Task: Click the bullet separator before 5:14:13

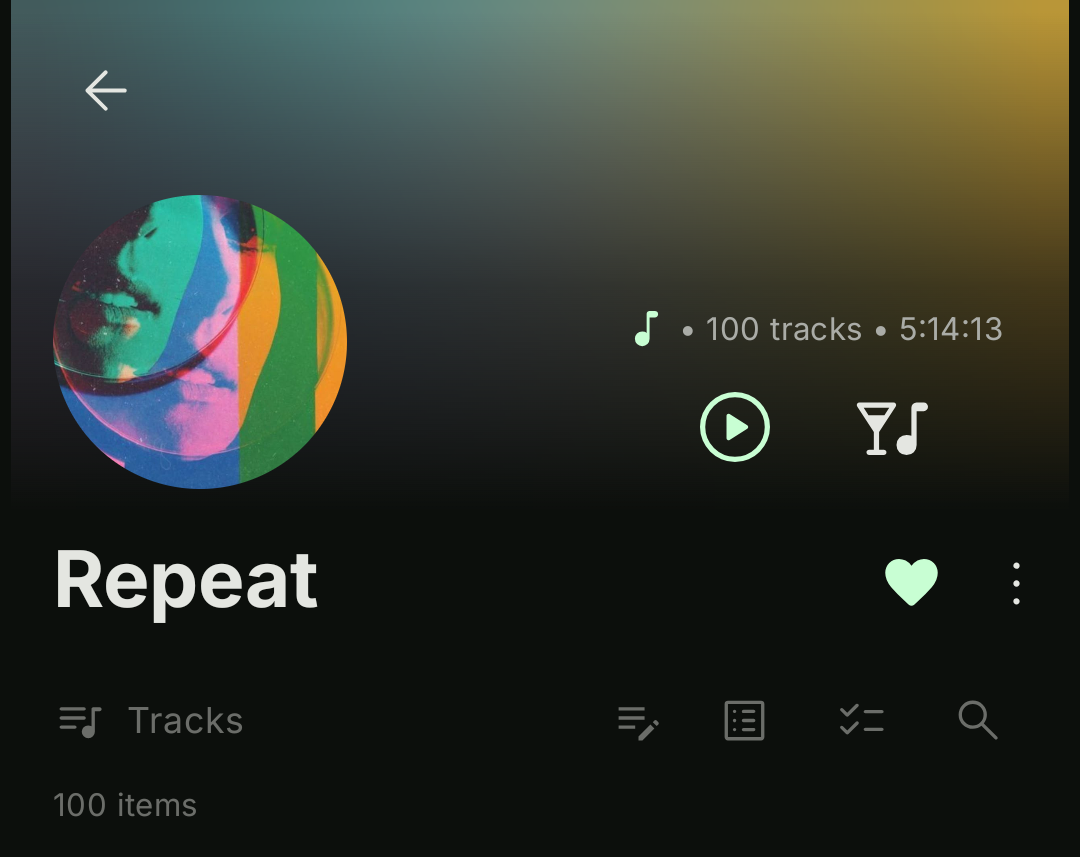Action: tap(880, 331)
